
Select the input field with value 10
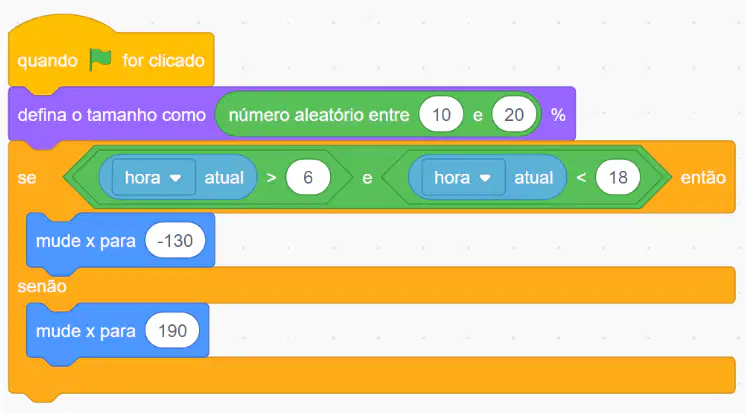pyautogui.click(x=441, y=115)
